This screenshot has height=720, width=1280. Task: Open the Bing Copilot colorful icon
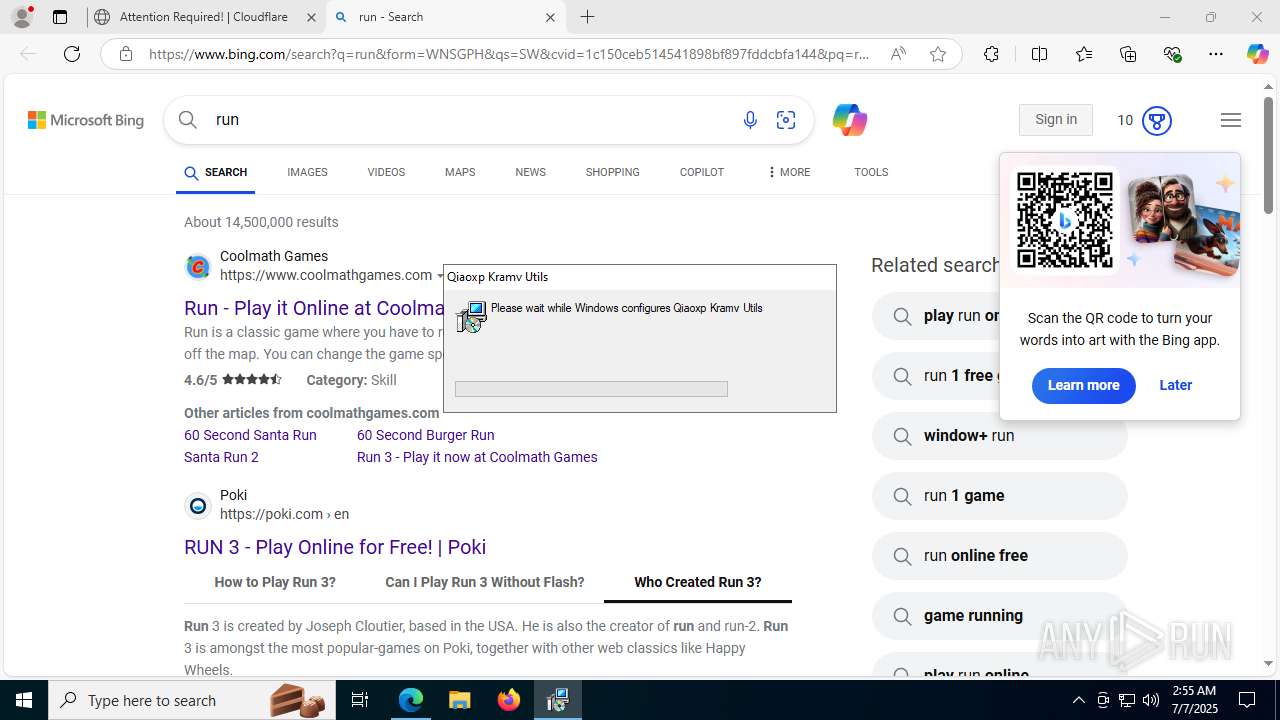pos(849,120)
